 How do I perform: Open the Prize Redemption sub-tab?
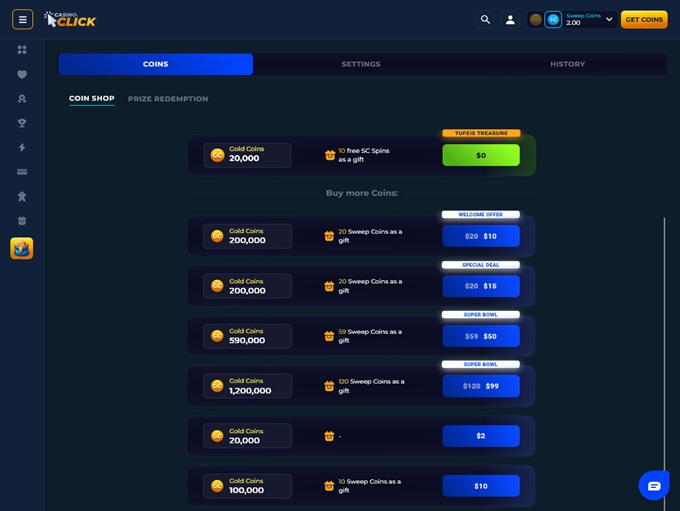168,99
